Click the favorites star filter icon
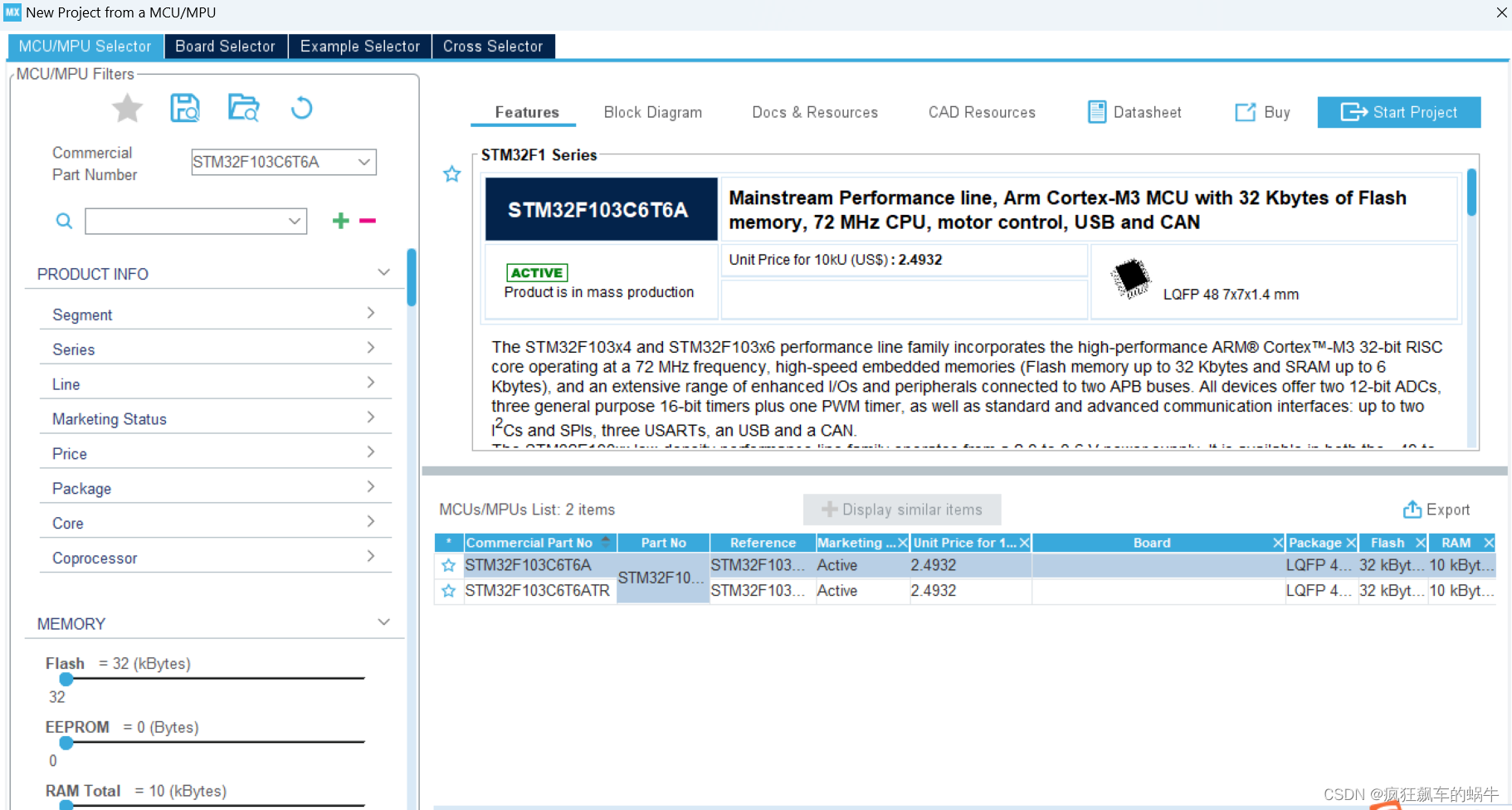1512x810 pixels. (127, 109)
